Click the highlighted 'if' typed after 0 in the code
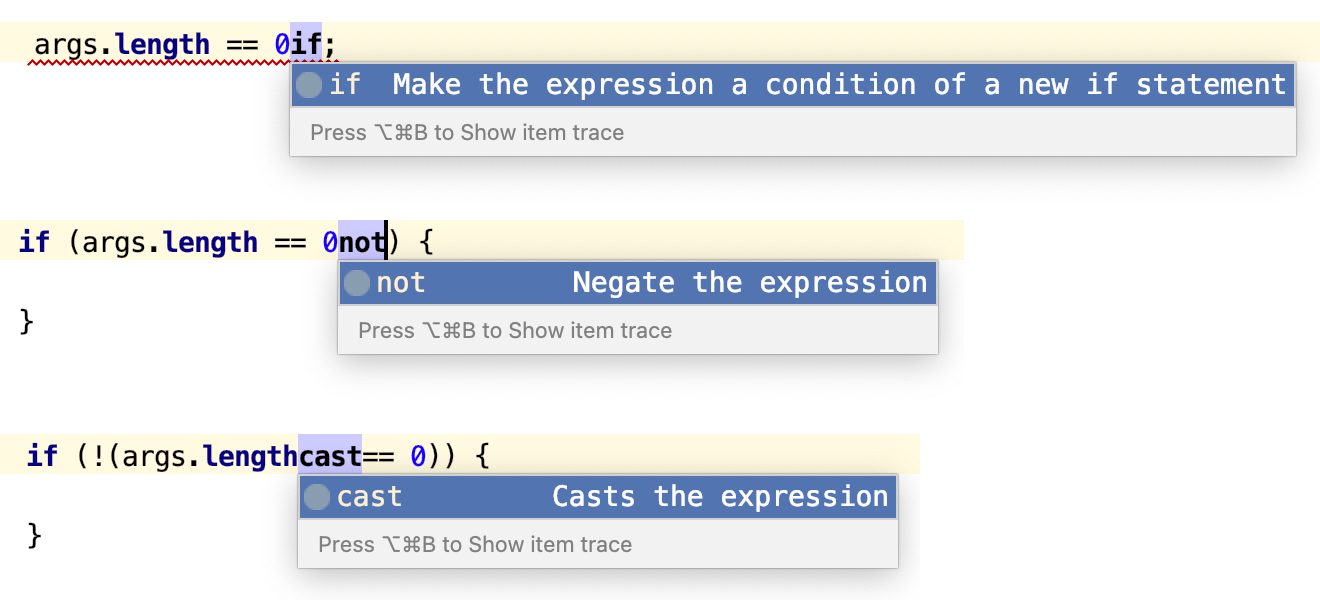 click(307, 45)
